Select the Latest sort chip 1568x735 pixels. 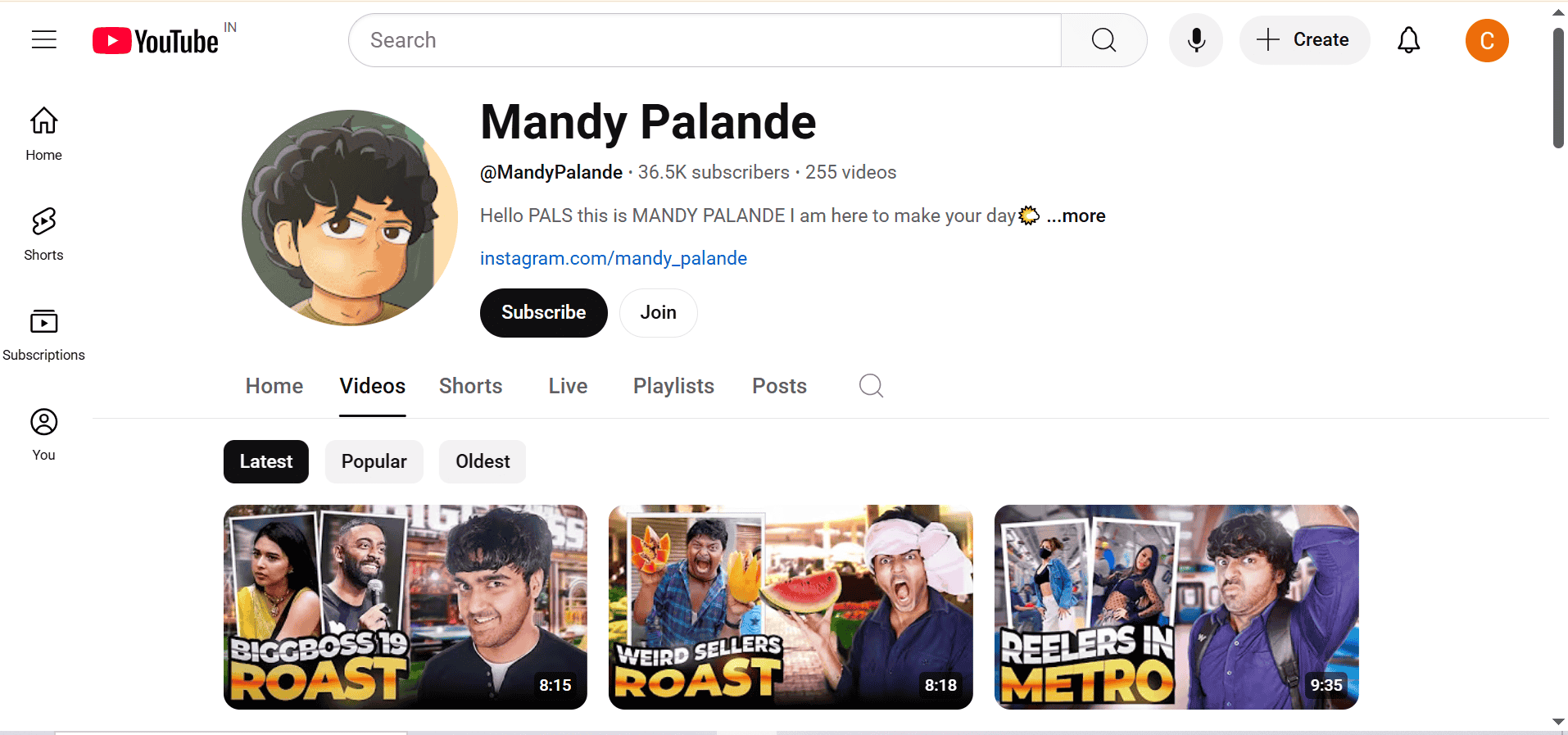tap(265, 461)
